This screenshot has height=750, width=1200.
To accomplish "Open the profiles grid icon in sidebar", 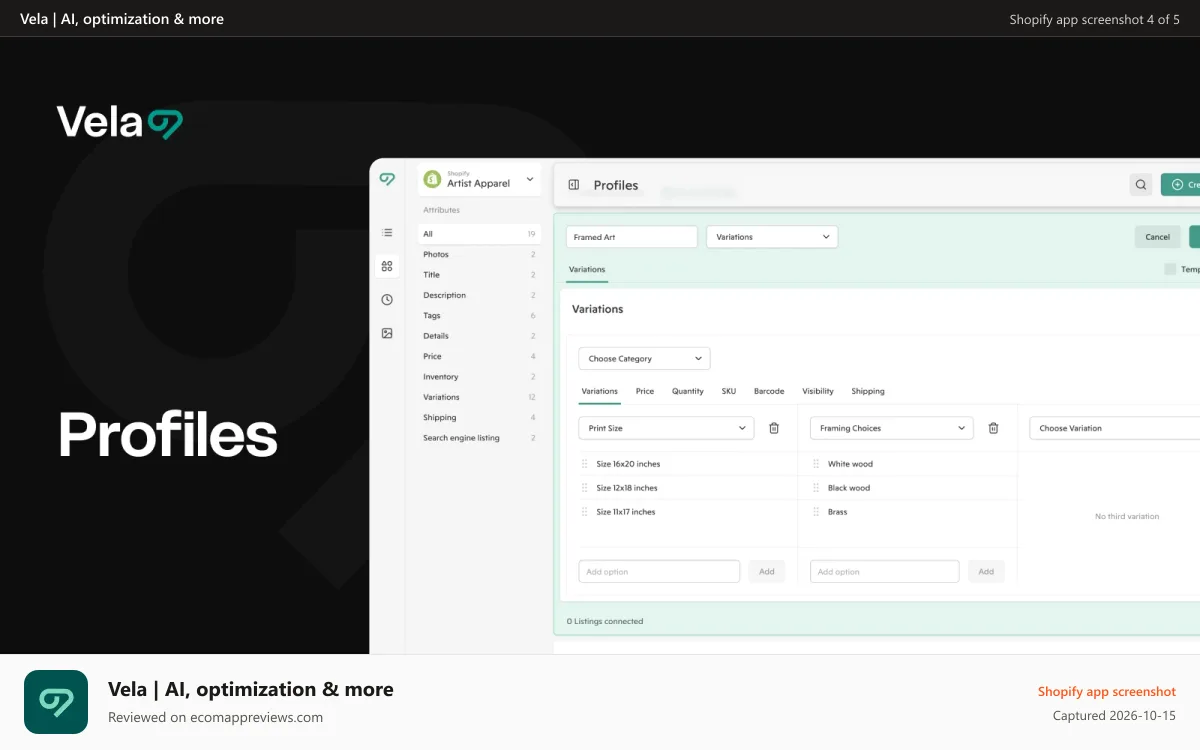I will [x=387, y=266].
